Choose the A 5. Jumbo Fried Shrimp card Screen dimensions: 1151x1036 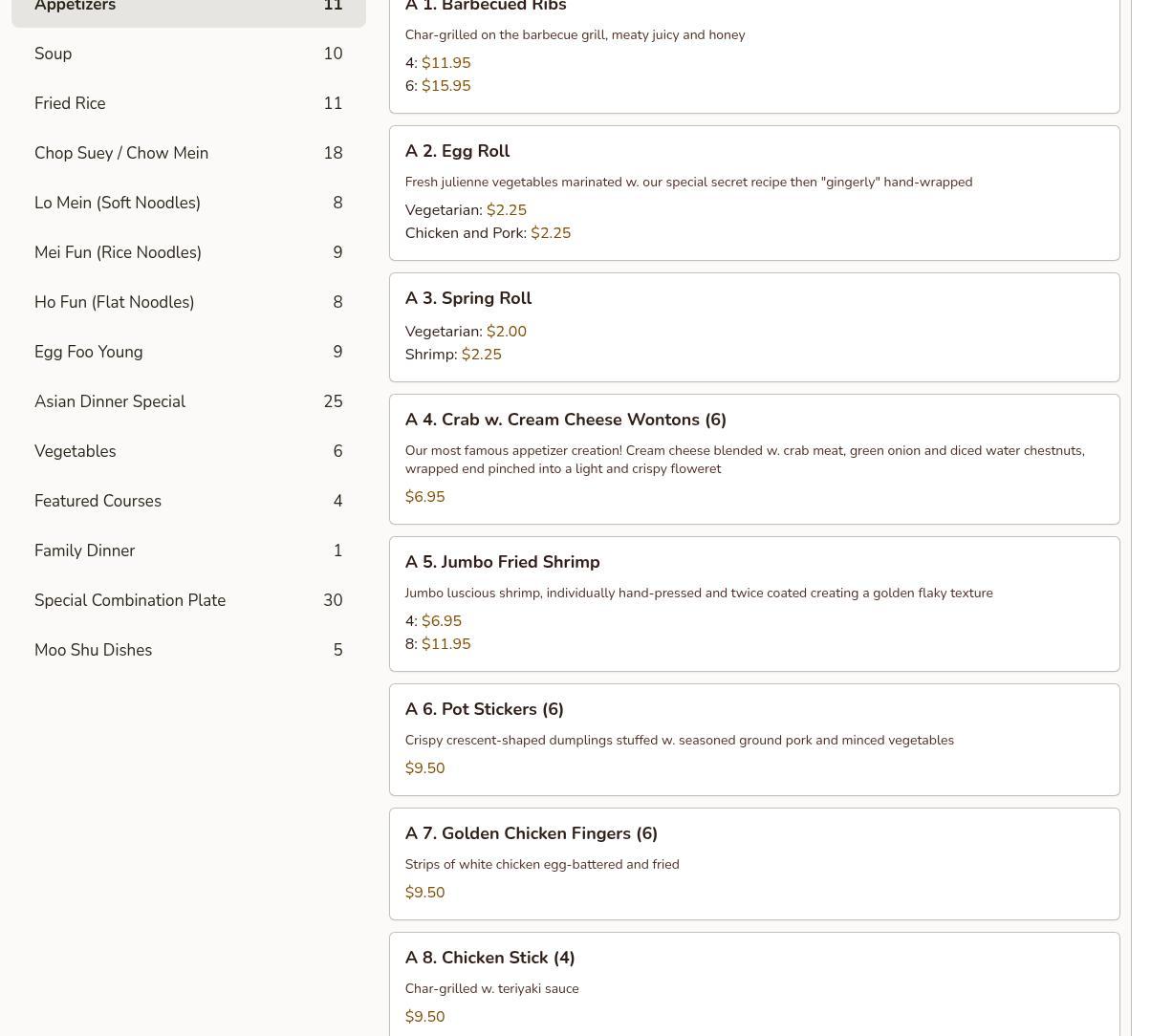click(753, 603)
